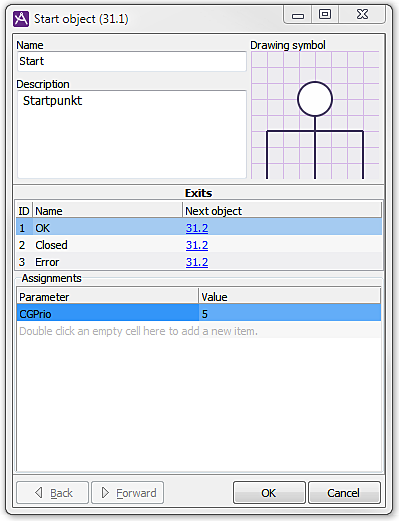Cancel the Start object dialog
Viewport: 399px width, 521px height.
pos(344,492)
